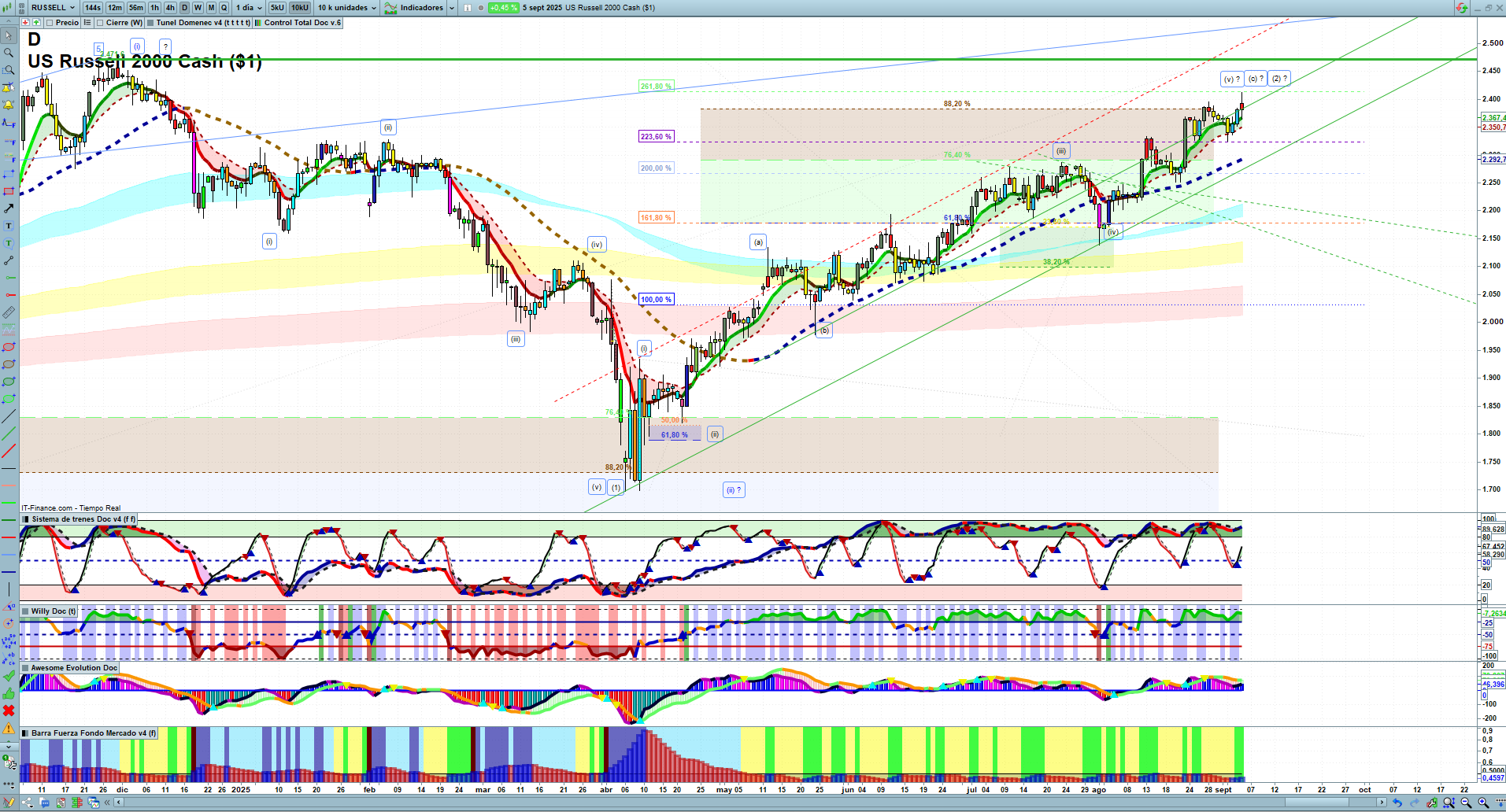Select the D daily timeframe button

184,8
